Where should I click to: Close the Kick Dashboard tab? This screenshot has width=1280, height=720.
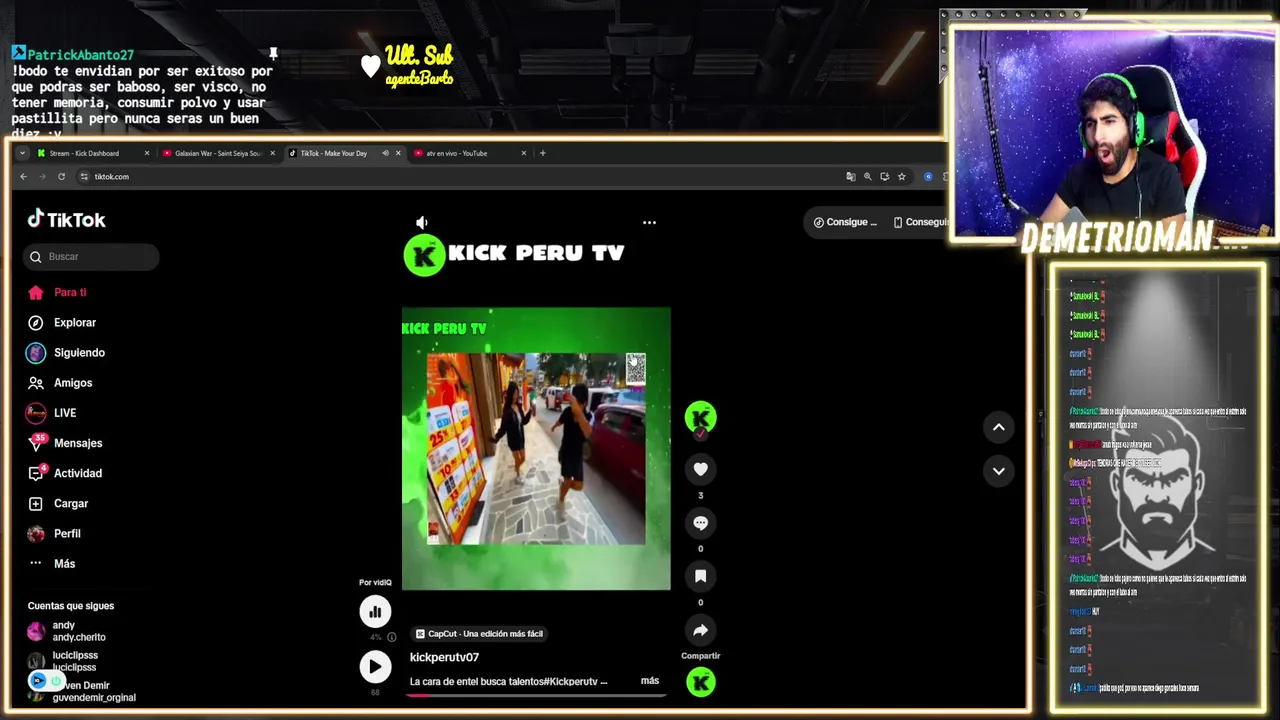coord(147,153)
